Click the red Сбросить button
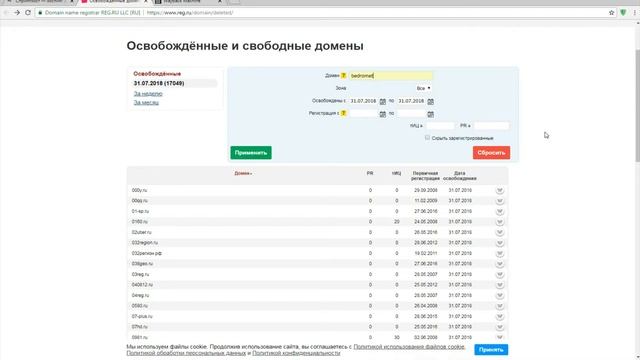 pyautogui.click(x=491, y=153)
